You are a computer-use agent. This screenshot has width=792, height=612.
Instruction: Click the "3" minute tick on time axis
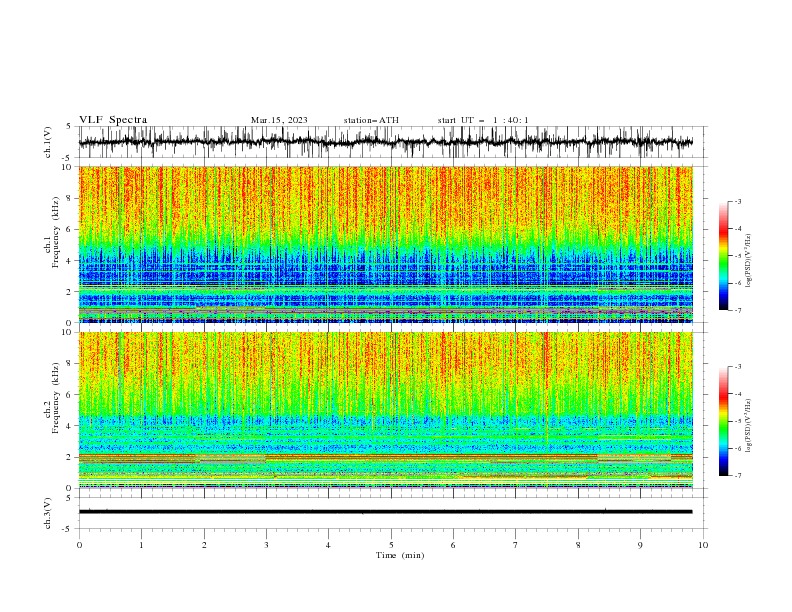266,545
